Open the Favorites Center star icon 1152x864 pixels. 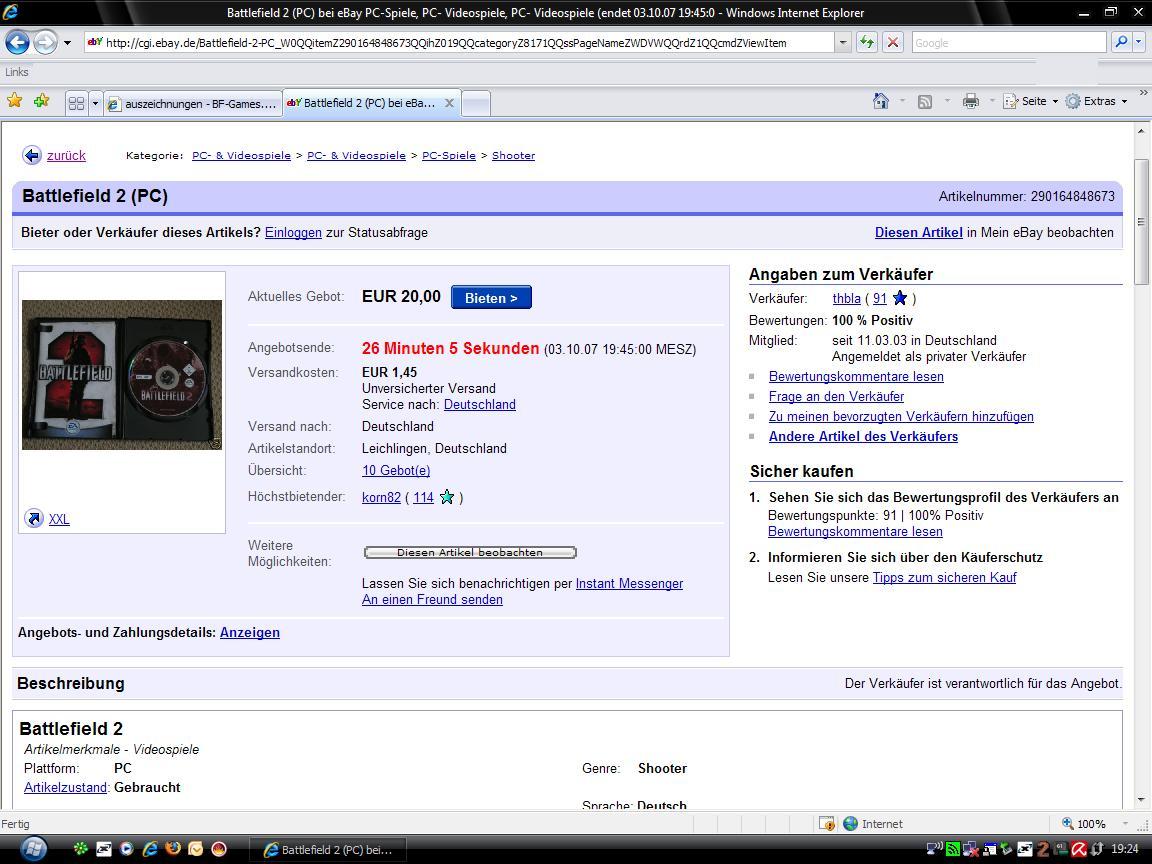click(x=14, y=101)
